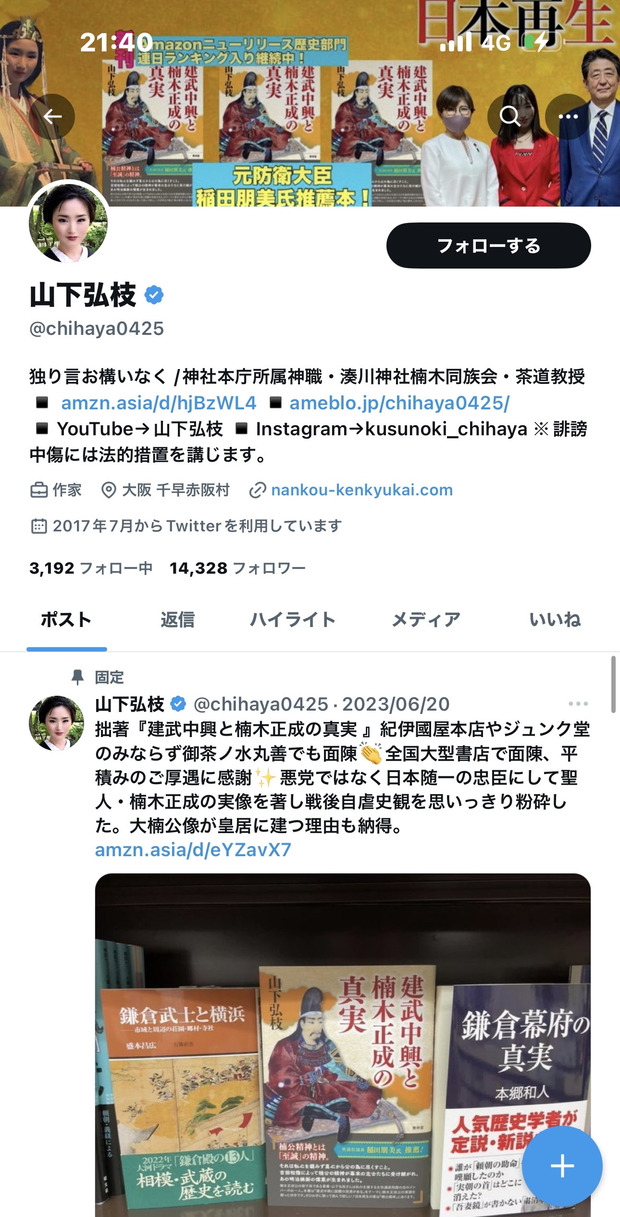Open the メディア tab
This screenshot has height=1217, width=620.
click(x=426, y=619)
